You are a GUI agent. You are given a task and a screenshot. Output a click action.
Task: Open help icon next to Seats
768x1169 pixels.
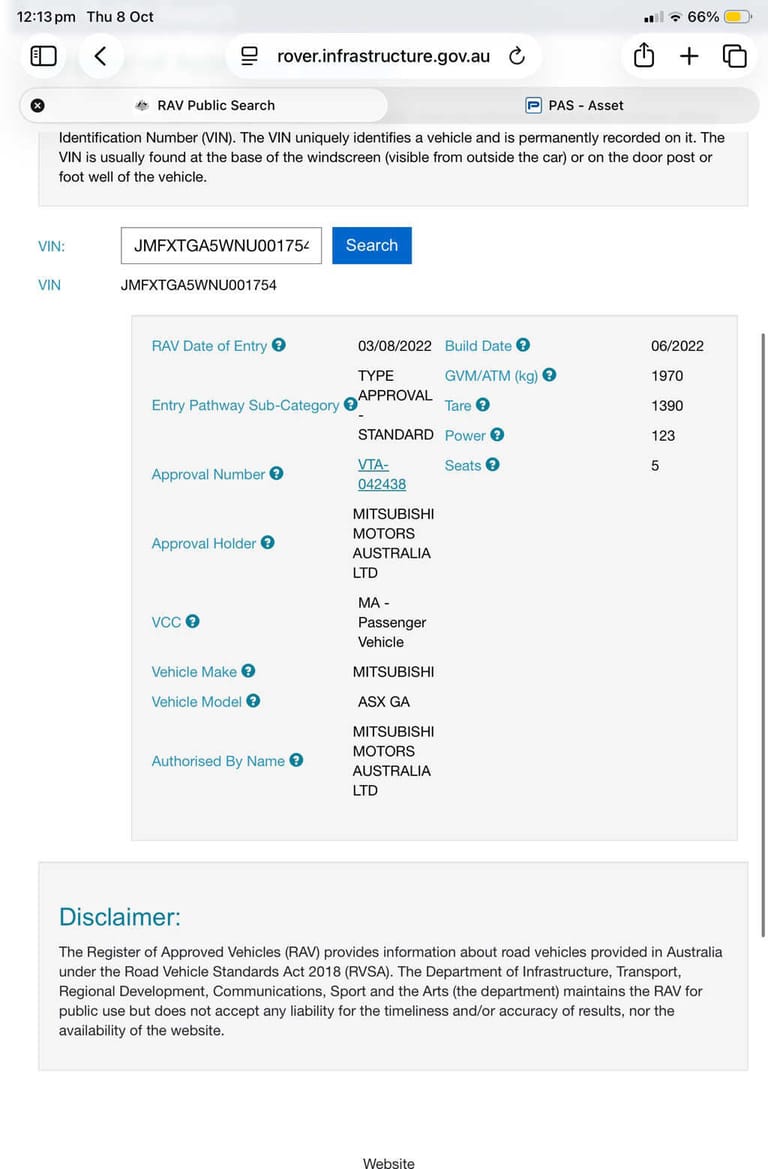492,464
